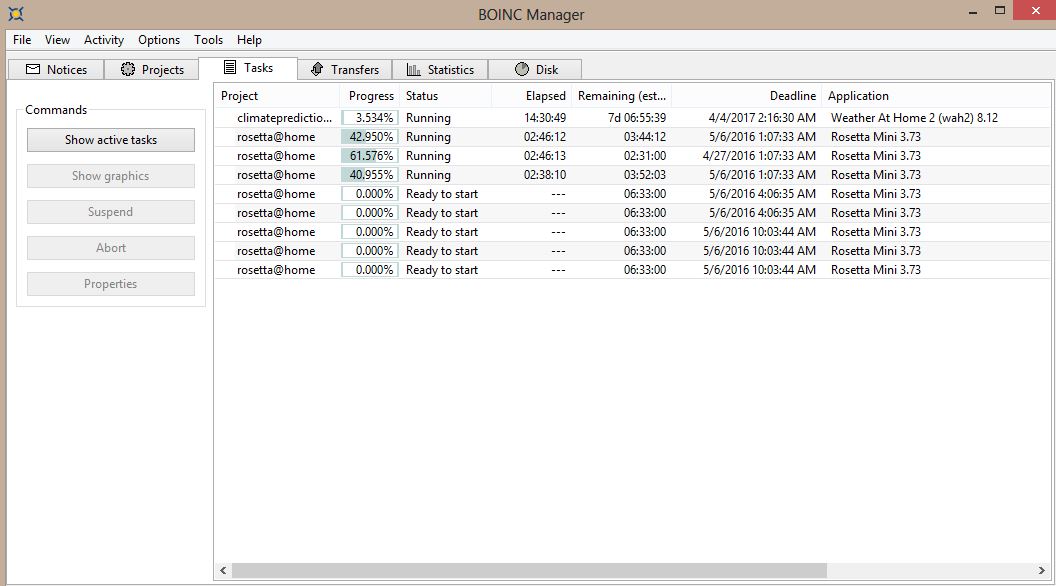Minimize the BOINC Manager window
The width and height of the screenshot is (1056, 586).
[972, 11]
